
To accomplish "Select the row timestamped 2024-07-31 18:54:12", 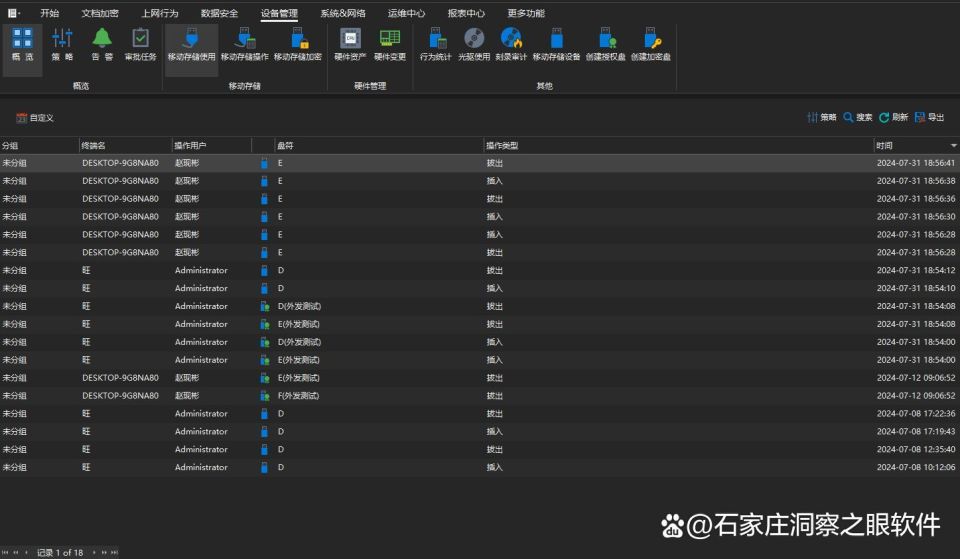I will click(480, 270).
